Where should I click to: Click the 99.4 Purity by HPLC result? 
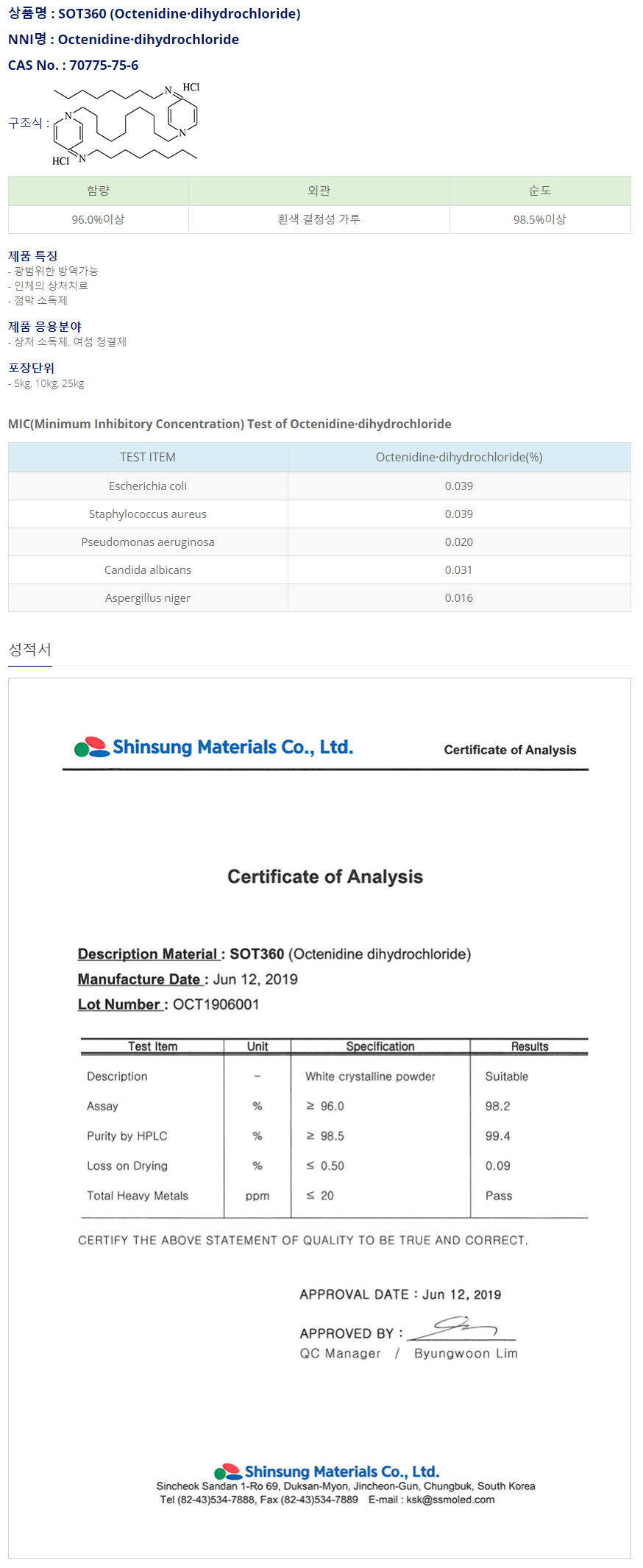498,1136
